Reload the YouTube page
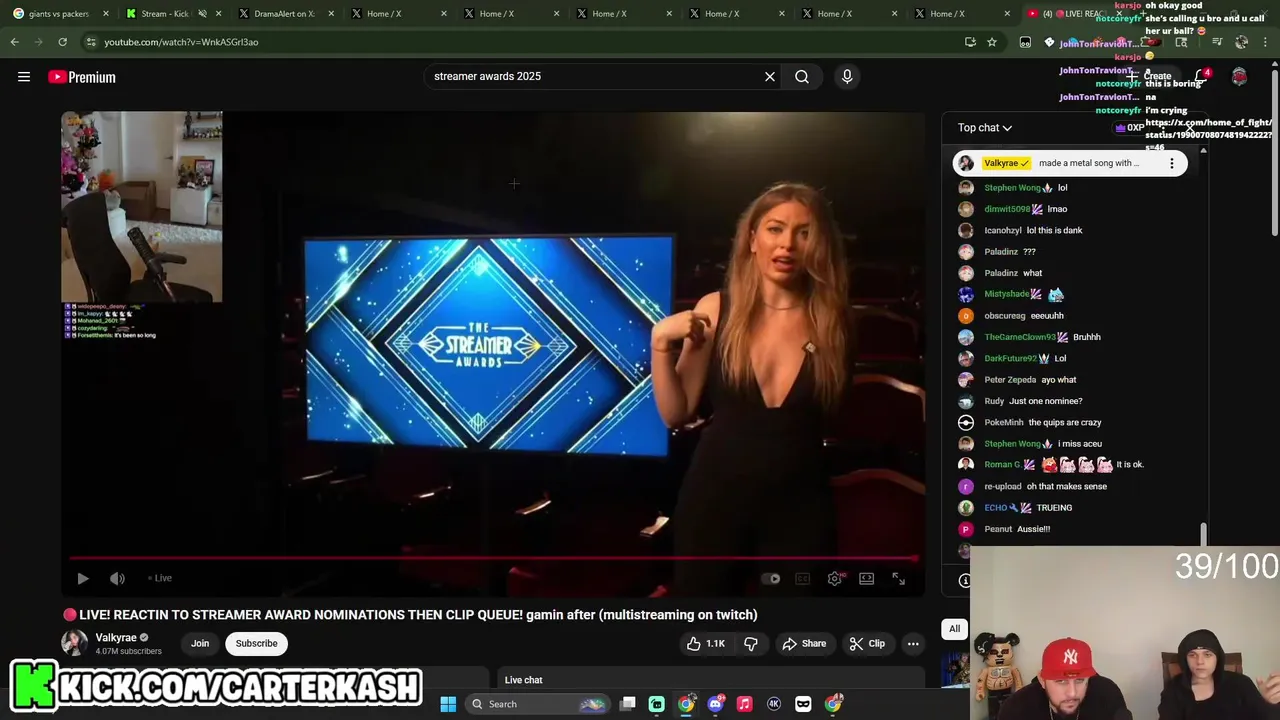The width and height of the screenshot is (1280, 720). tap(62, 42)
